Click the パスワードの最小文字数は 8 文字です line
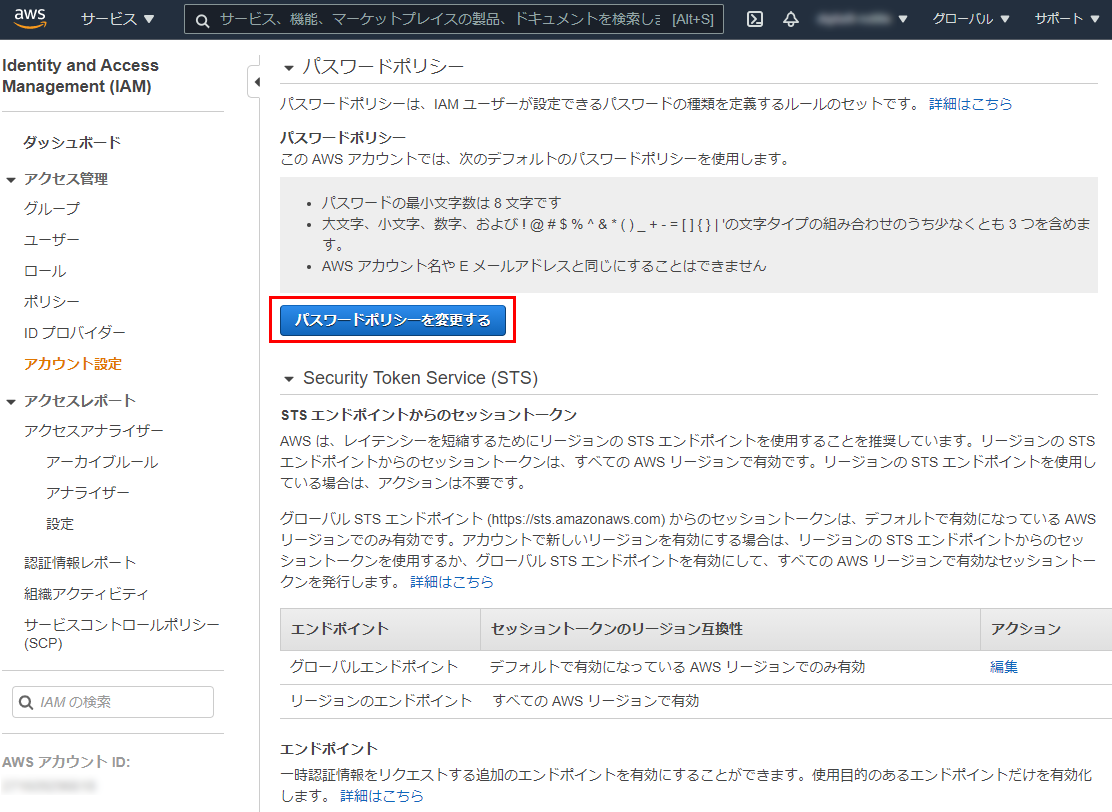Viewport: 1112px width, 812px height. (x=440, y=203)
